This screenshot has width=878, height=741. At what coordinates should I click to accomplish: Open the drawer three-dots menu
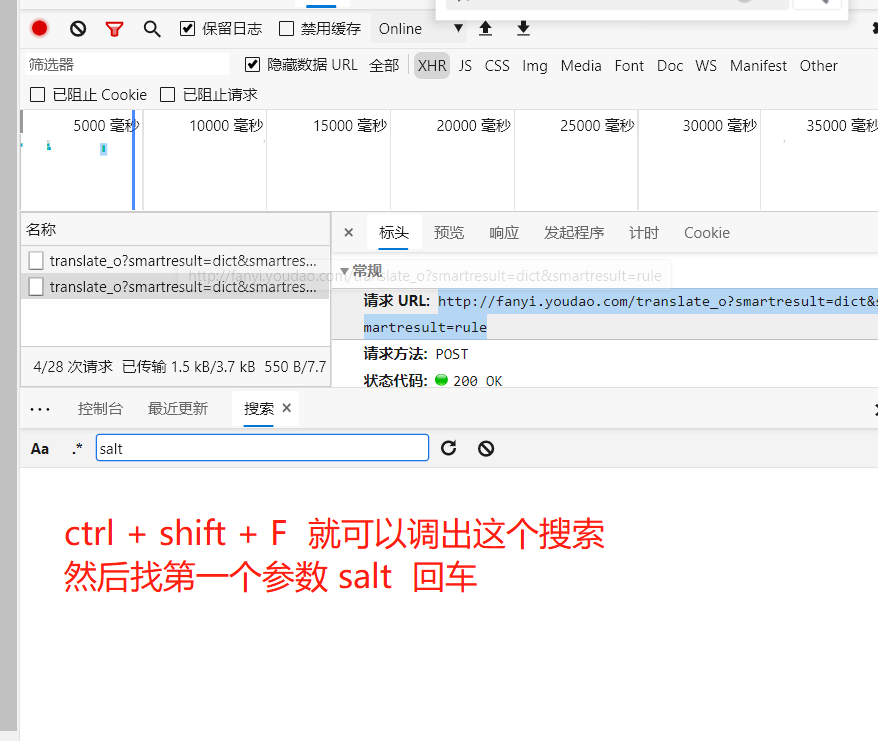[40, 409]
